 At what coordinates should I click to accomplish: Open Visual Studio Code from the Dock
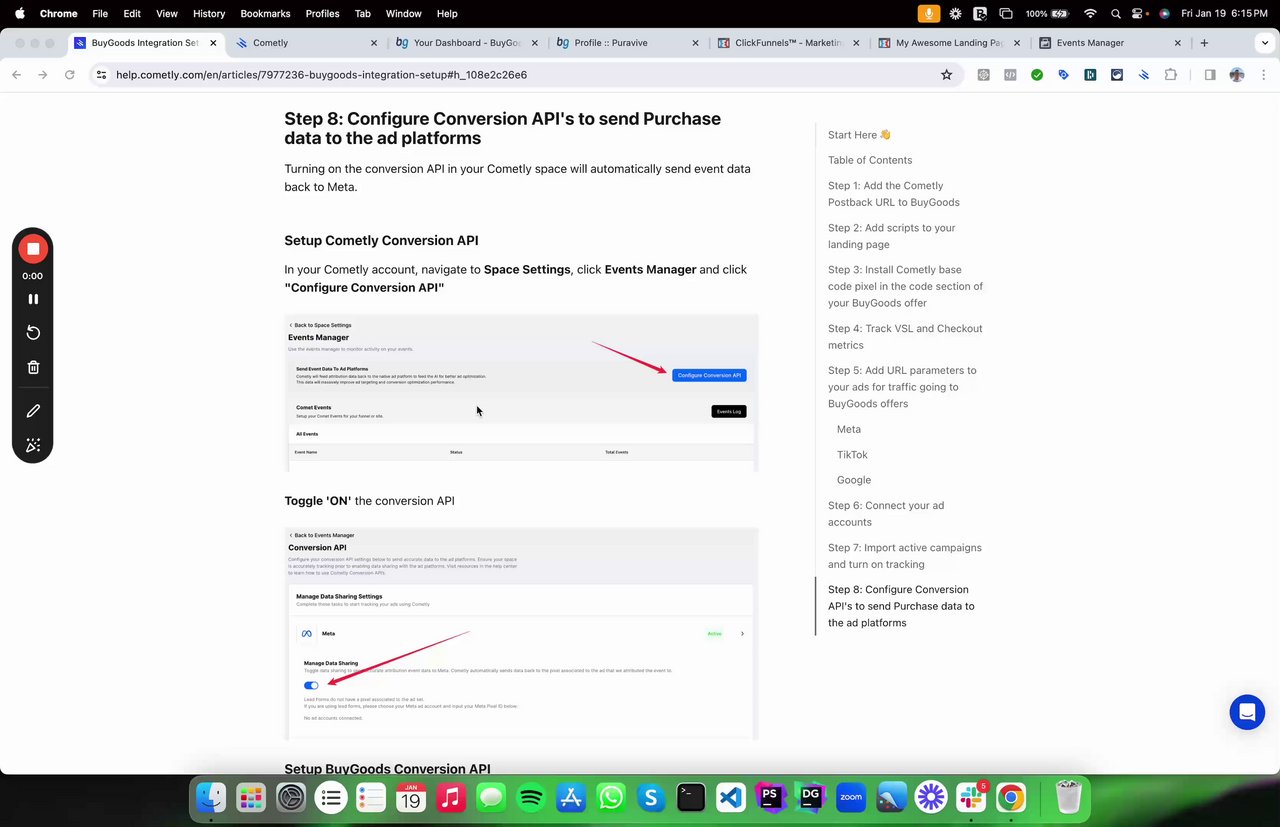731,797
